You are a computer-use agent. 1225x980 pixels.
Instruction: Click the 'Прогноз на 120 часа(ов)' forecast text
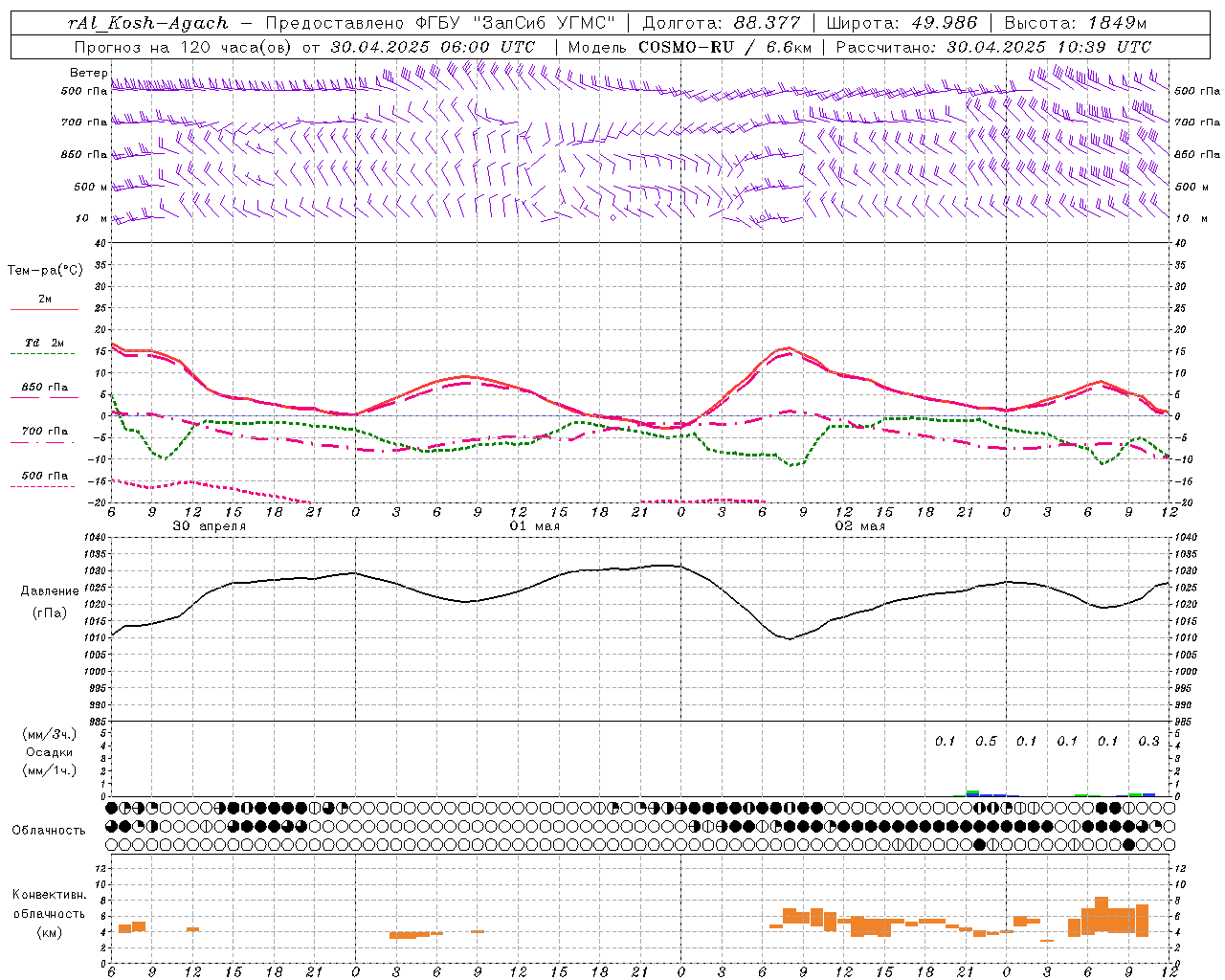click(x=185, y=47)
